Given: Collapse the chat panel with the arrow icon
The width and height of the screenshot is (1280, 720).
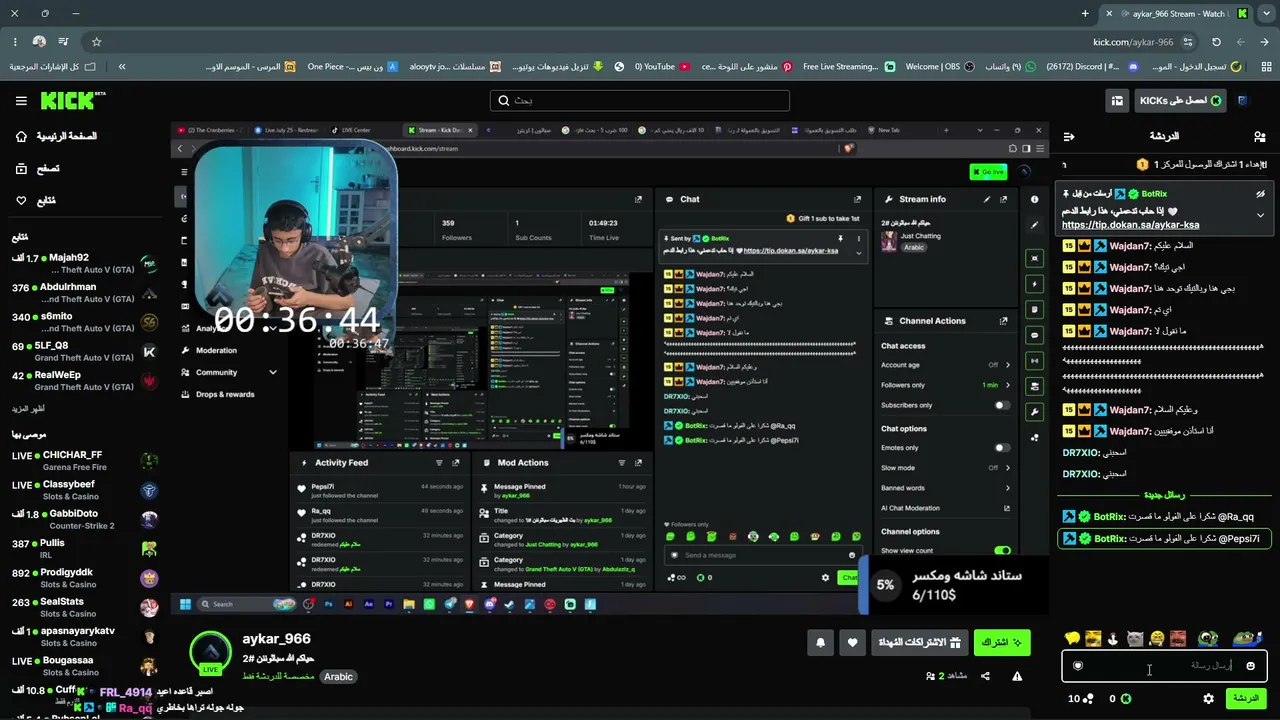Looking at the screenshot, I should pos(1068,136).
